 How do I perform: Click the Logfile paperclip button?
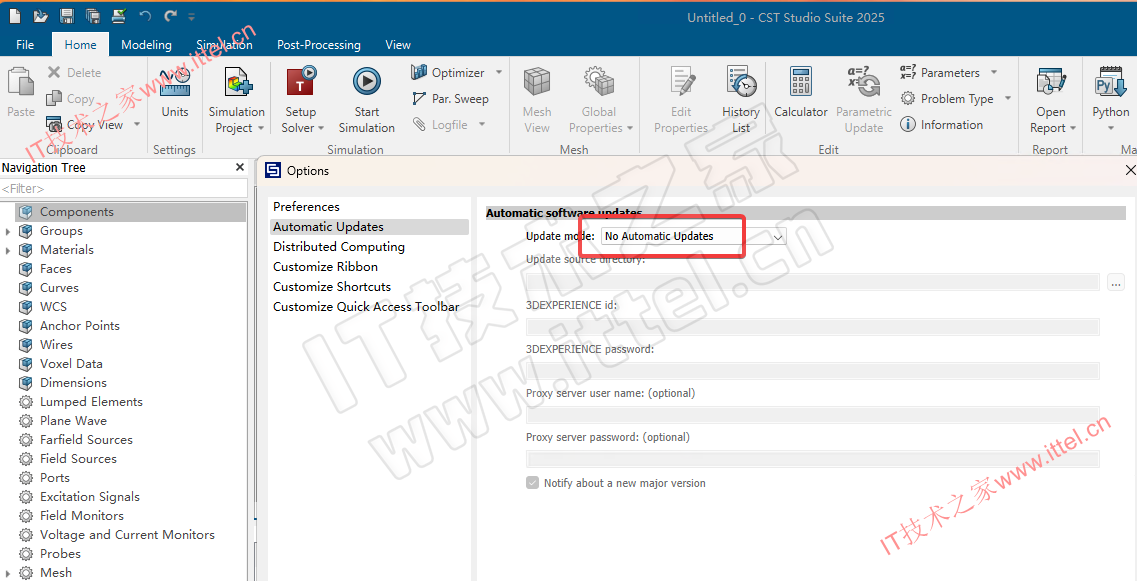point(441,125)
